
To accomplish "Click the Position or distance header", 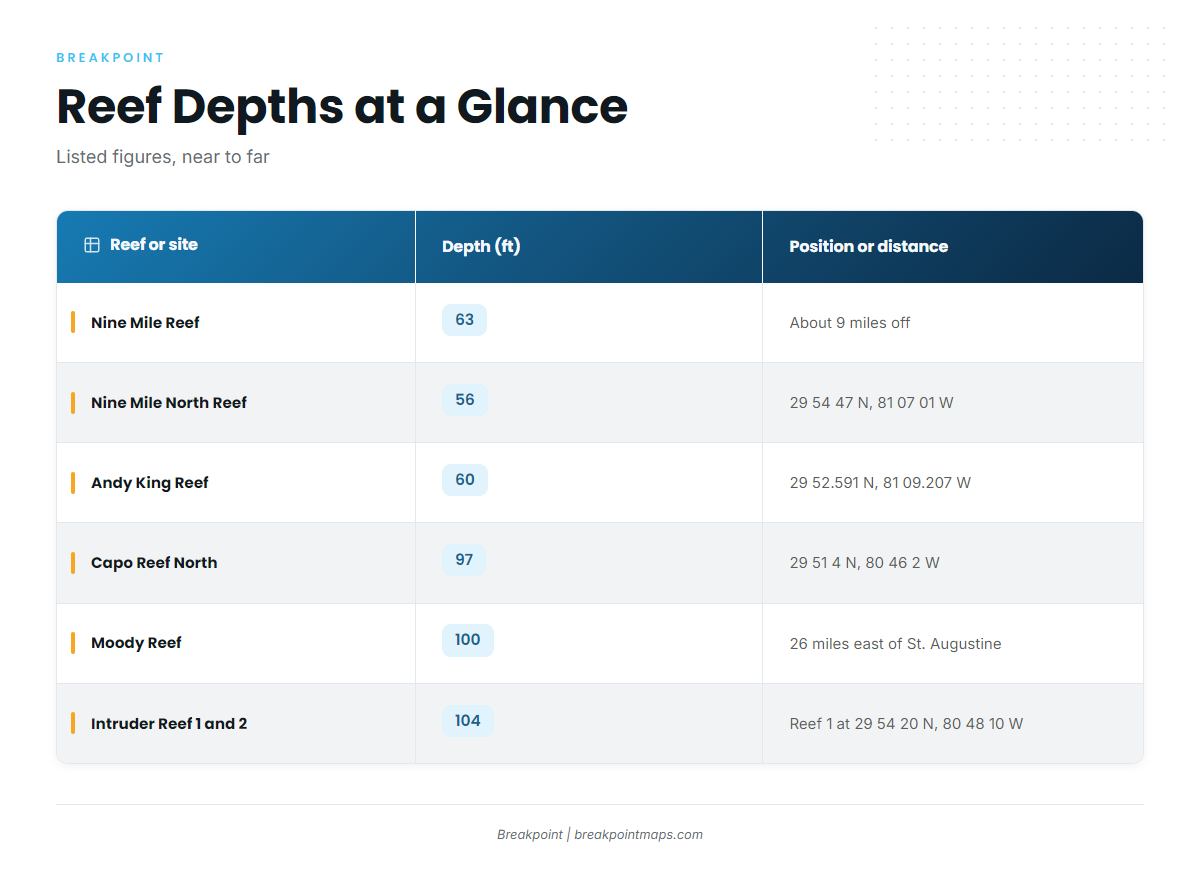I will tap(869, 246).
